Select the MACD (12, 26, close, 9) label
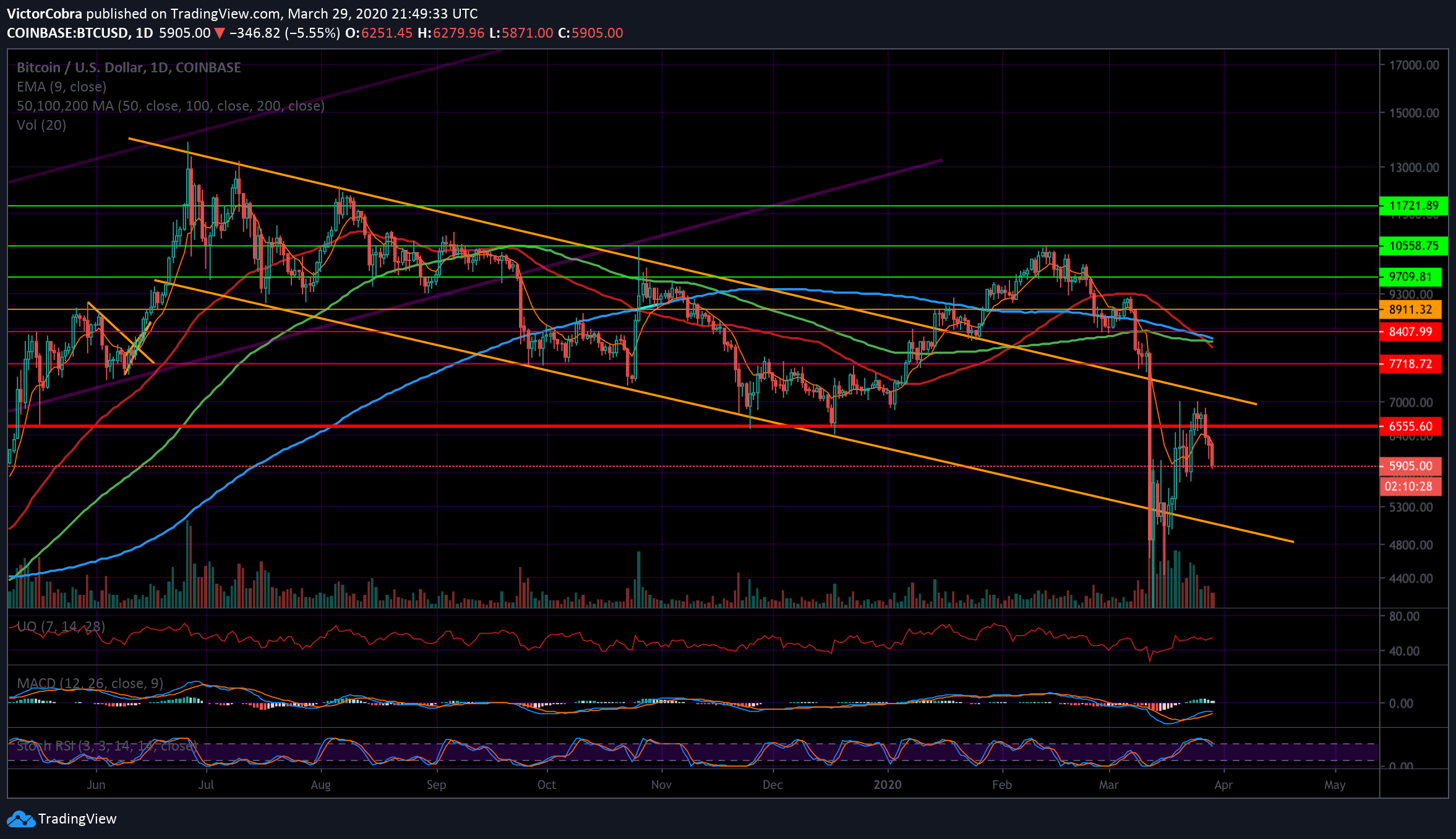This screenshot has height=839, width=1456. [x=90, y=683]
